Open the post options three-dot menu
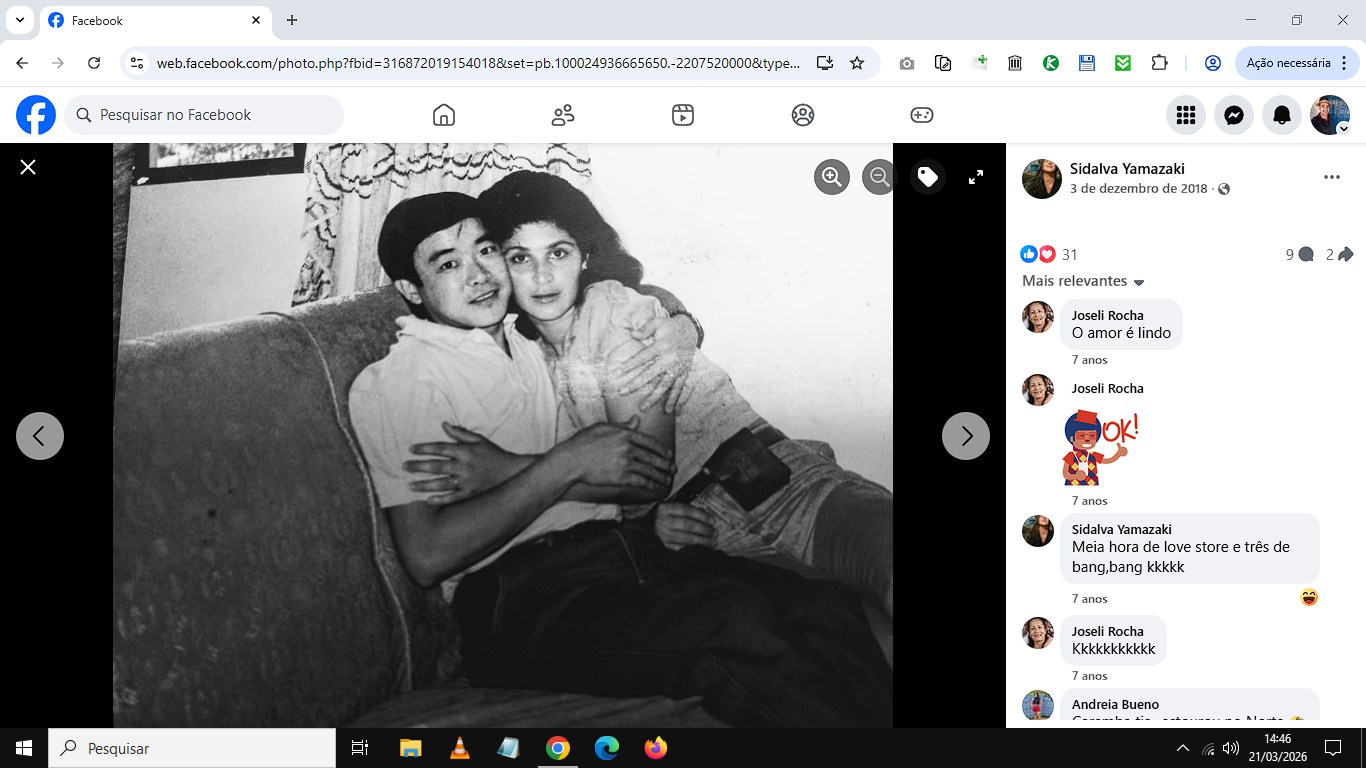The image size is (1366, 768). (x=1331, y=177)
